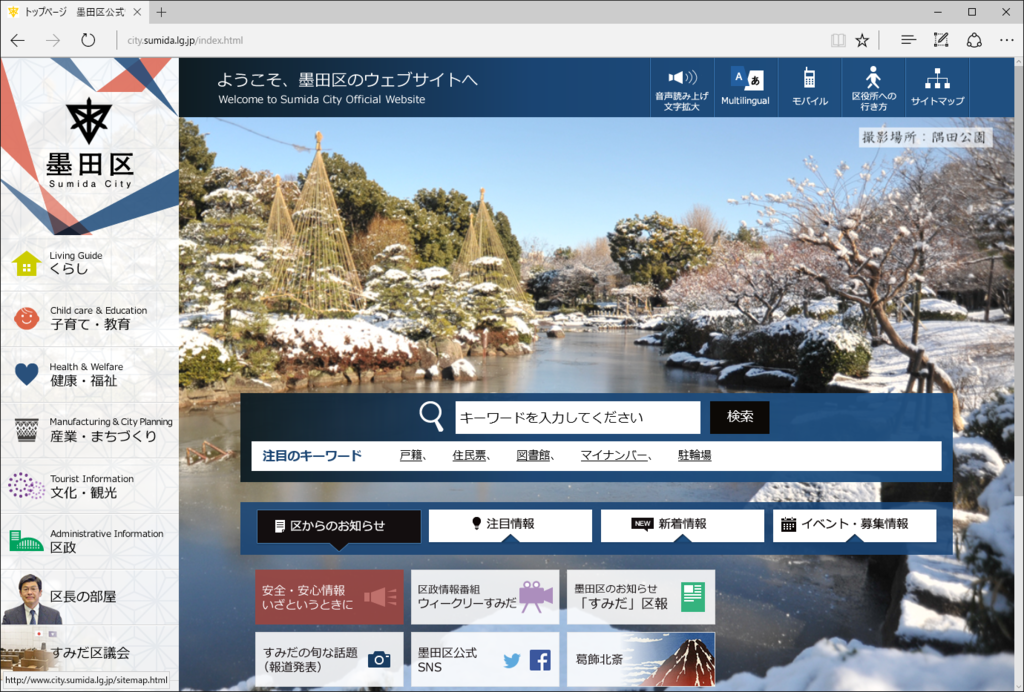
Task: Go back with browser back arrow
Action: (18, 40)
